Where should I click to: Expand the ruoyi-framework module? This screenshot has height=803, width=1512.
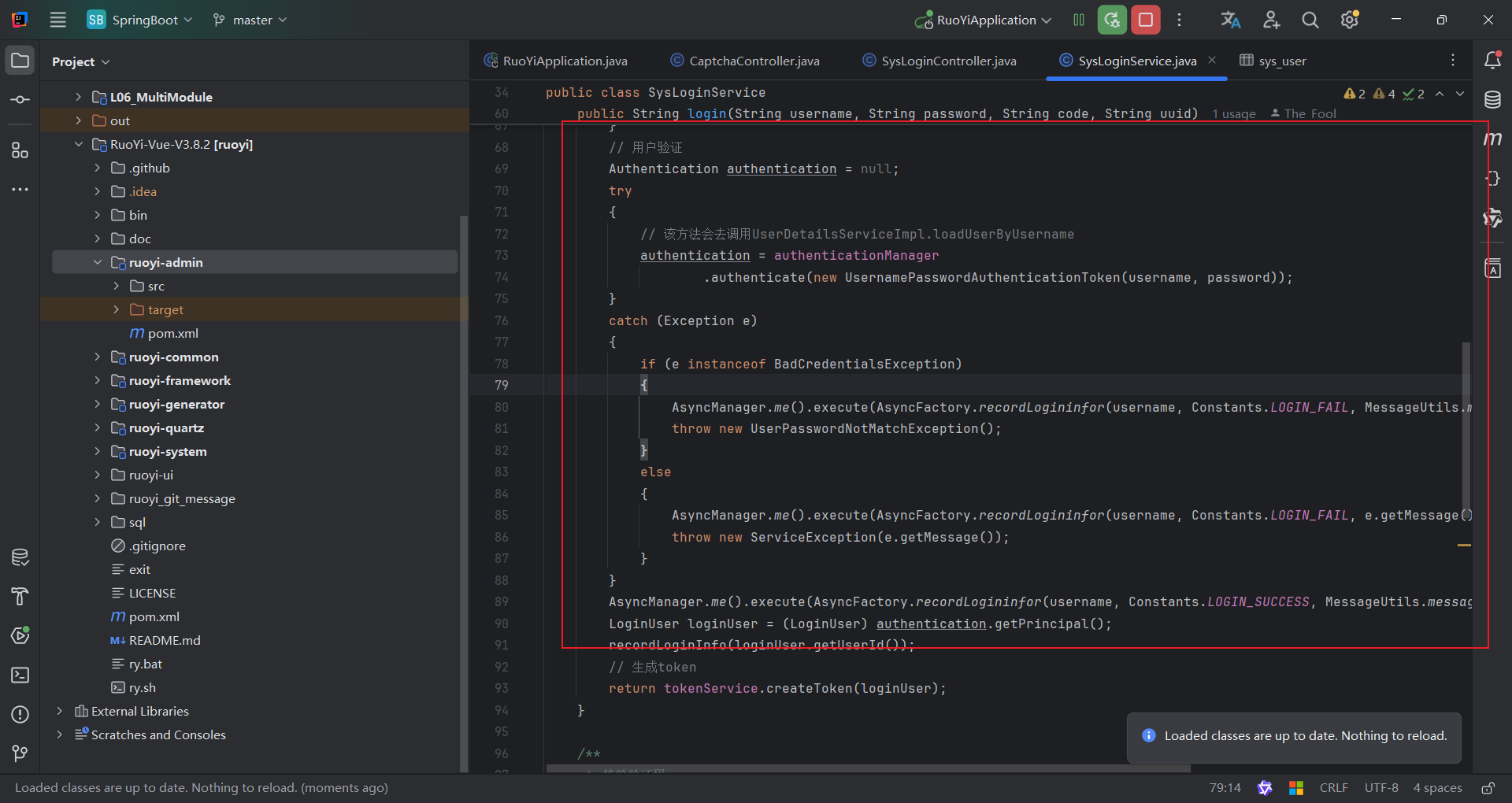click(x=97, y=380)
